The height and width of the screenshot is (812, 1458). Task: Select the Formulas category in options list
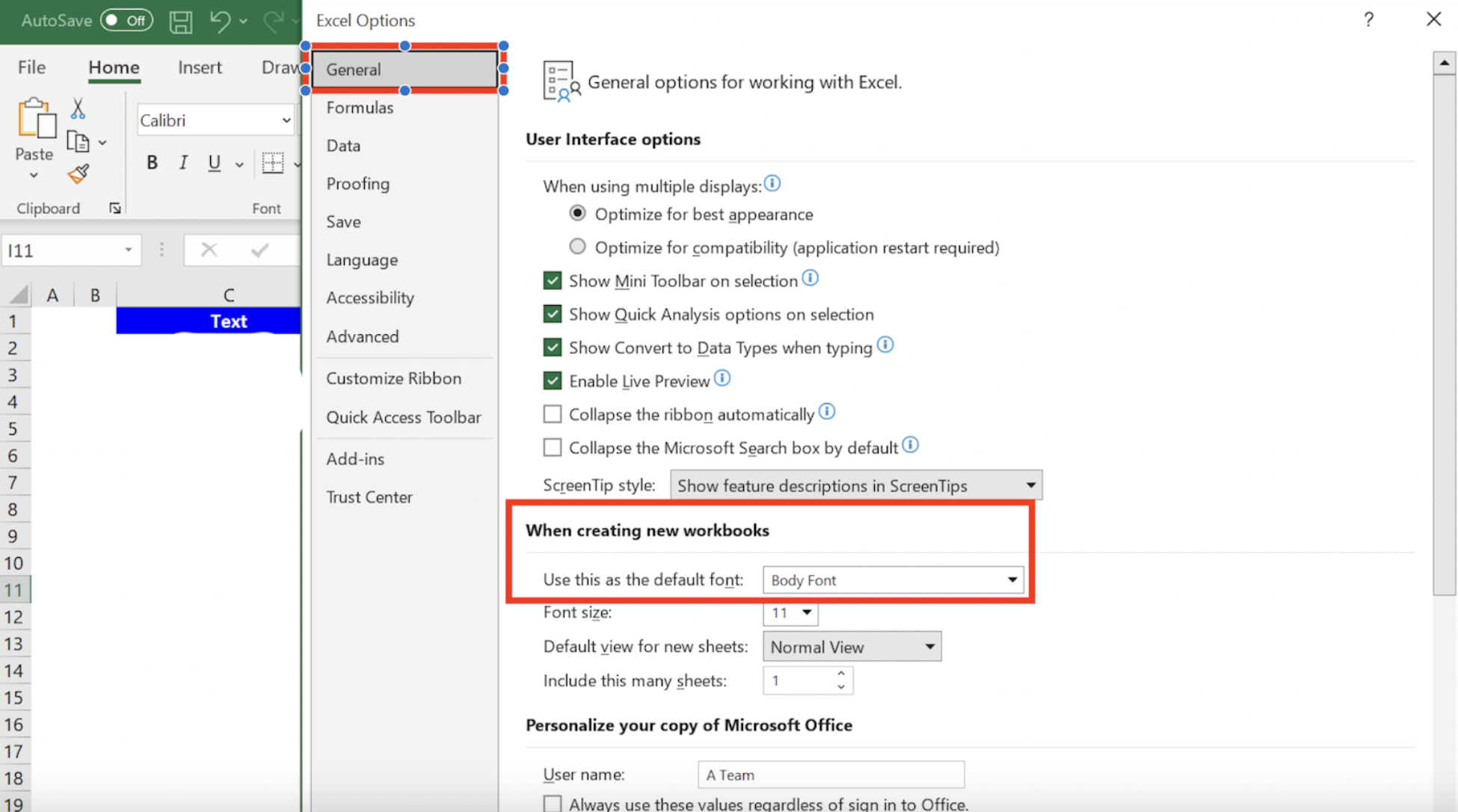coord(360,108)
